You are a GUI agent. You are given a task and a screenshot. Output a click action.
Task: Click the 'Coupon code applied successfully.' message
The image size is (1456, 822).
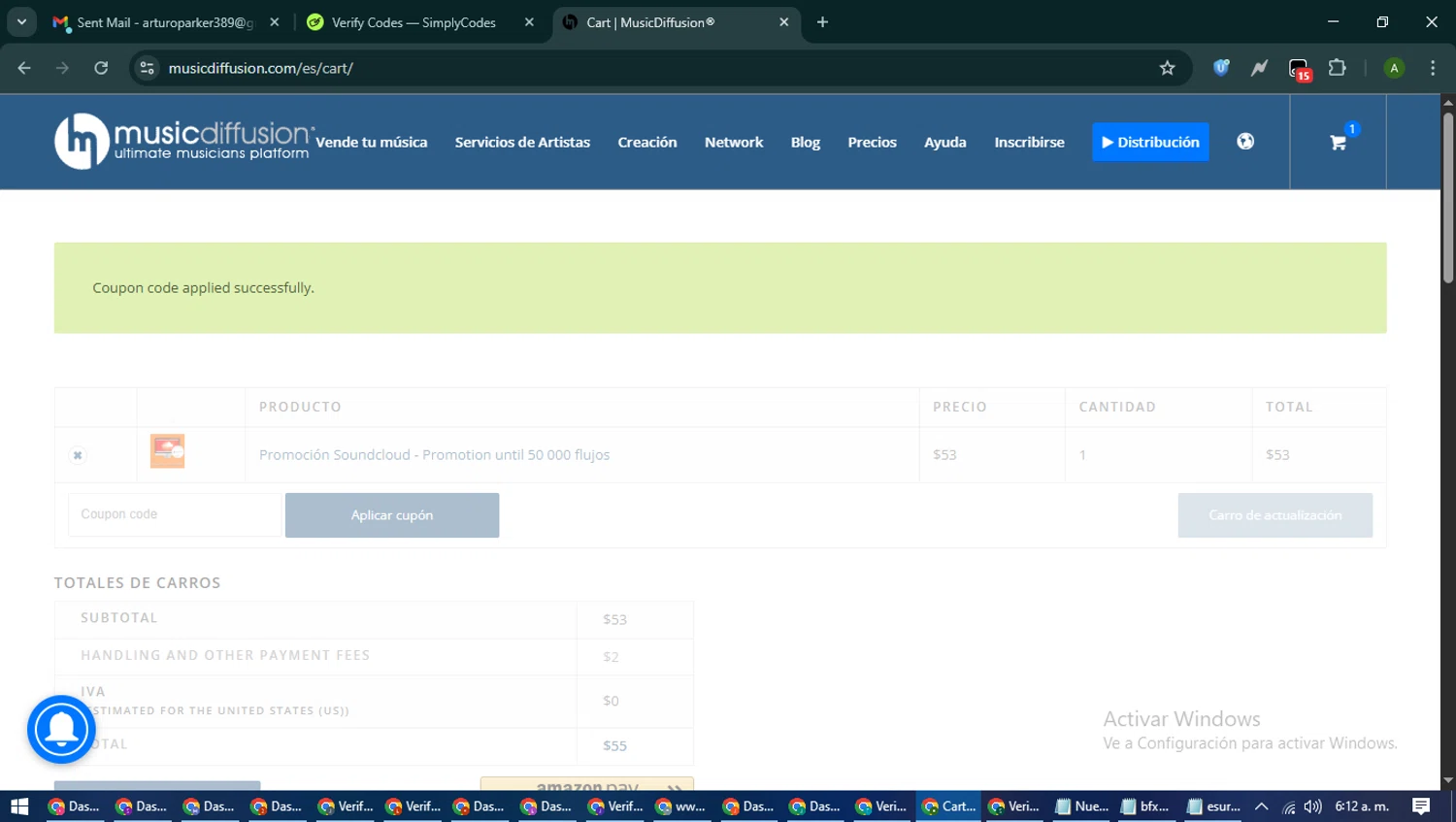(x=203, y=288)
